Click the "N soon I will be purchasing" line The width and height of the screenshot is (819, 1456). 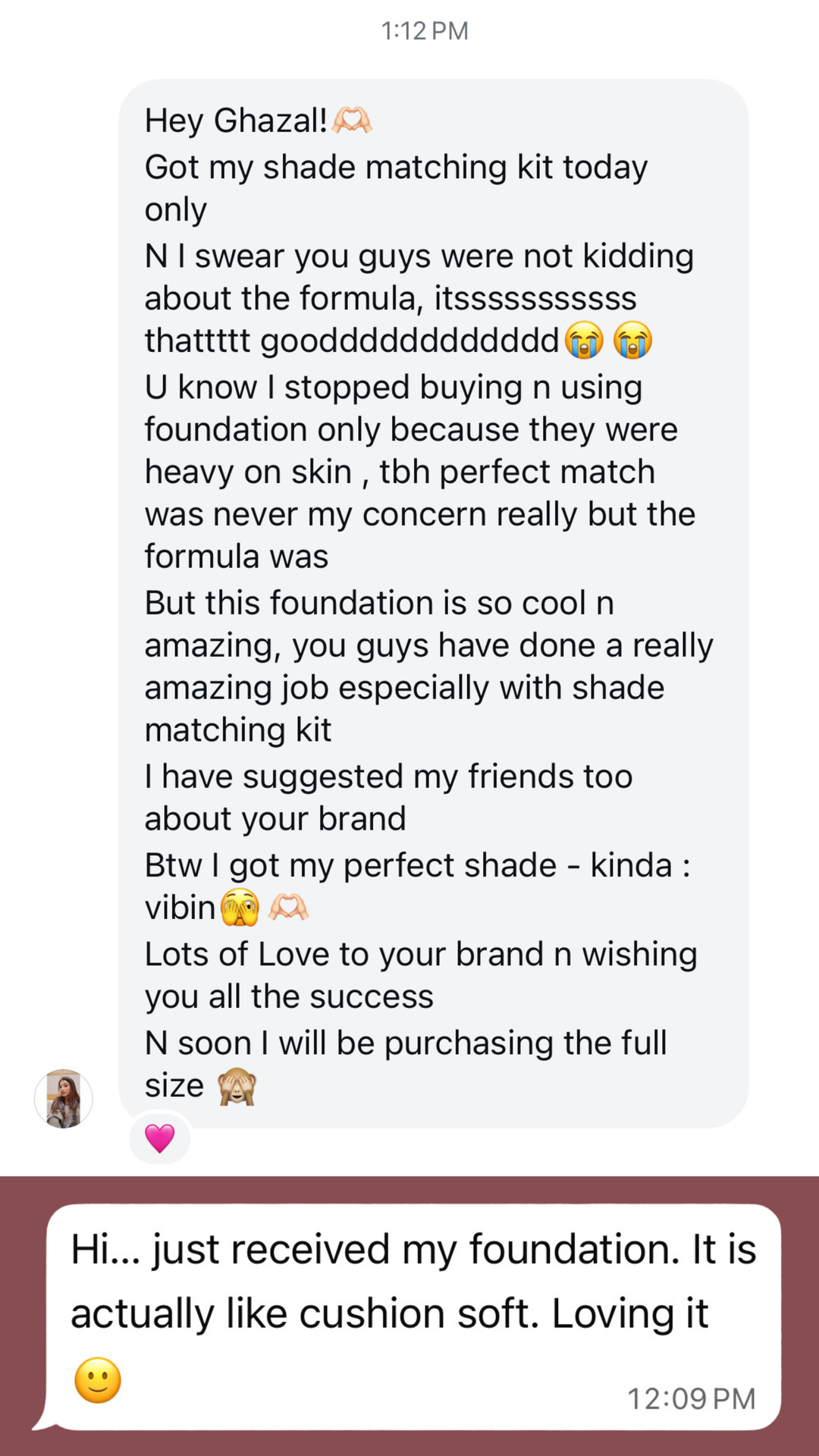(406, 1043)
